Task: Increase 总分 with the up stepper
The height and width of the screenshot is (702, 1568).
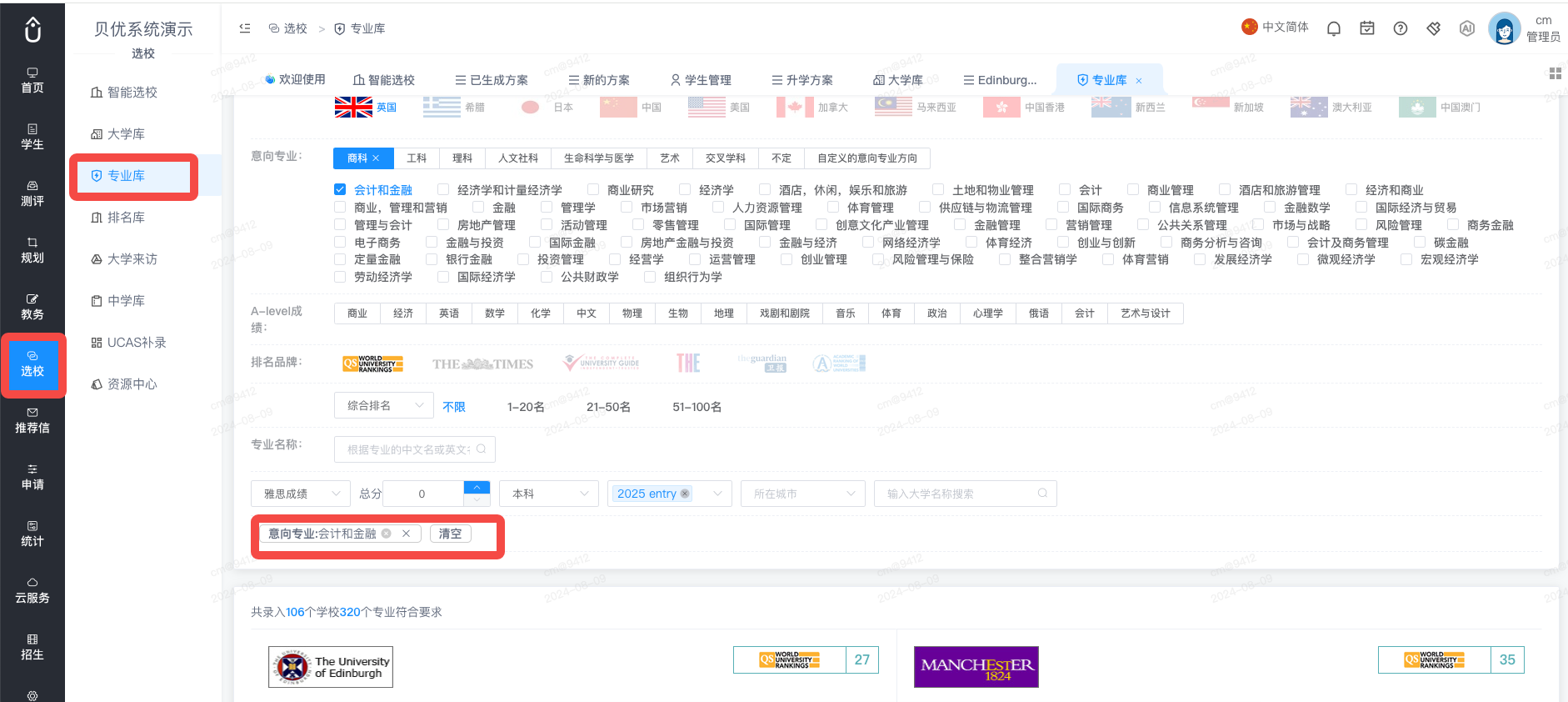Action: click(x=477, y=487)
